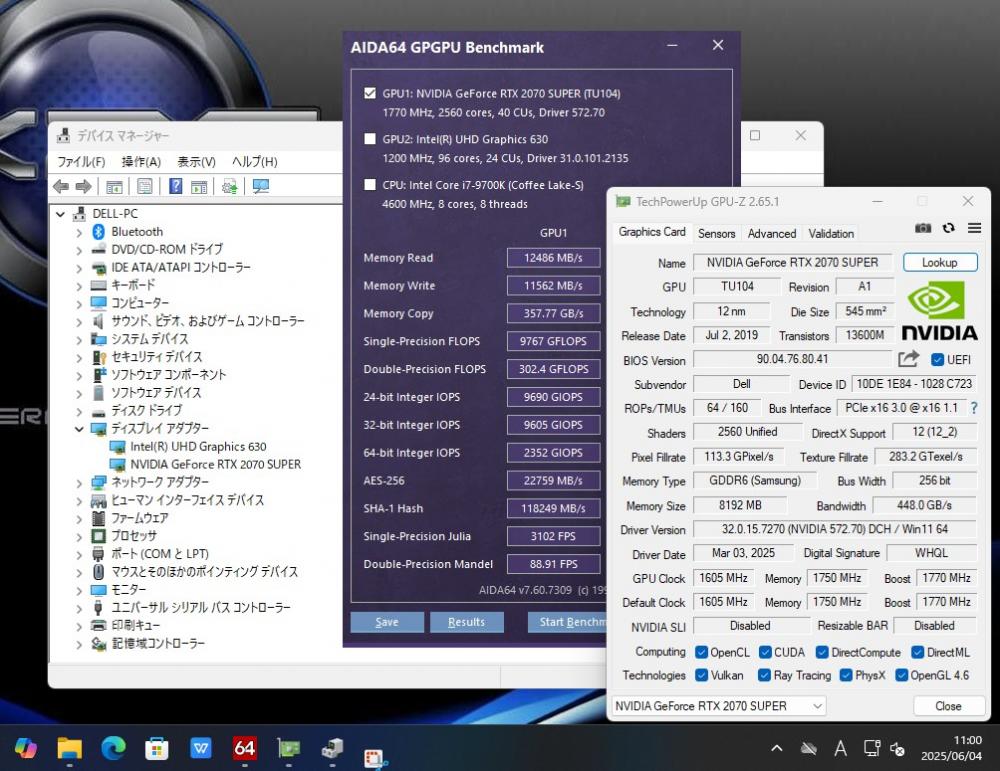Image resolution: width=1000 pixels, height=771 pixels.
Task: Switch to the Advanced tab
Action: [772, 233]
